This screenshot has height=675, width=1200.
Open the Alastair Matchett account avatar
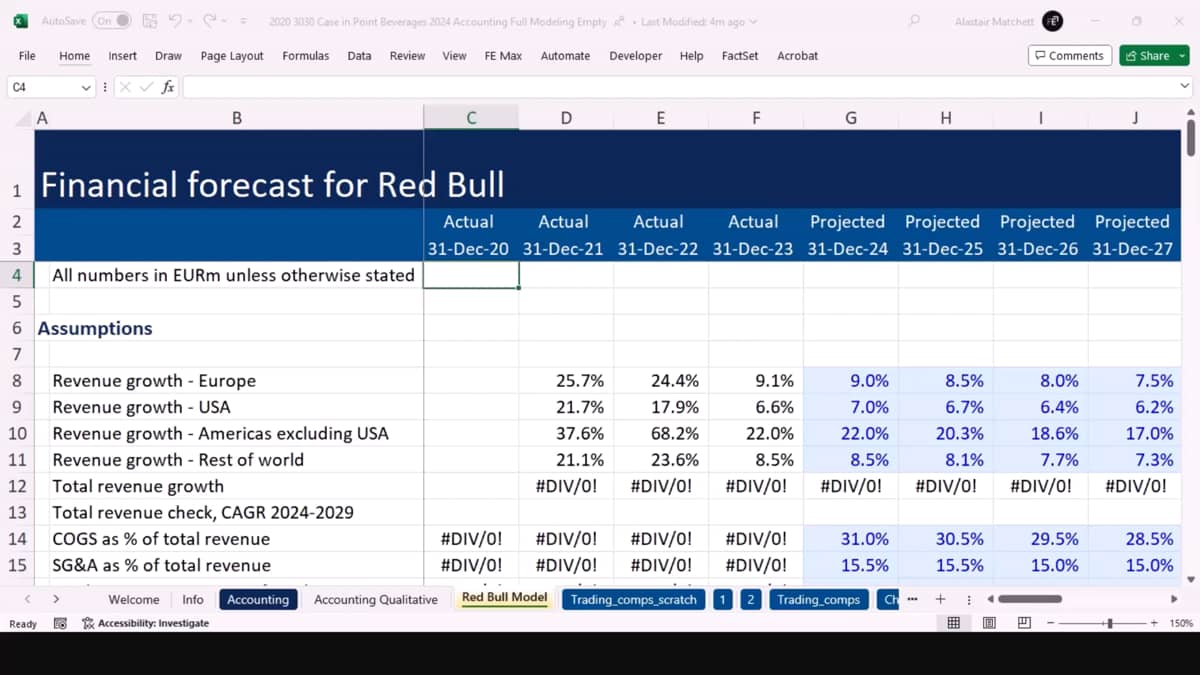pyautogui.click(x=1052, y=21)
